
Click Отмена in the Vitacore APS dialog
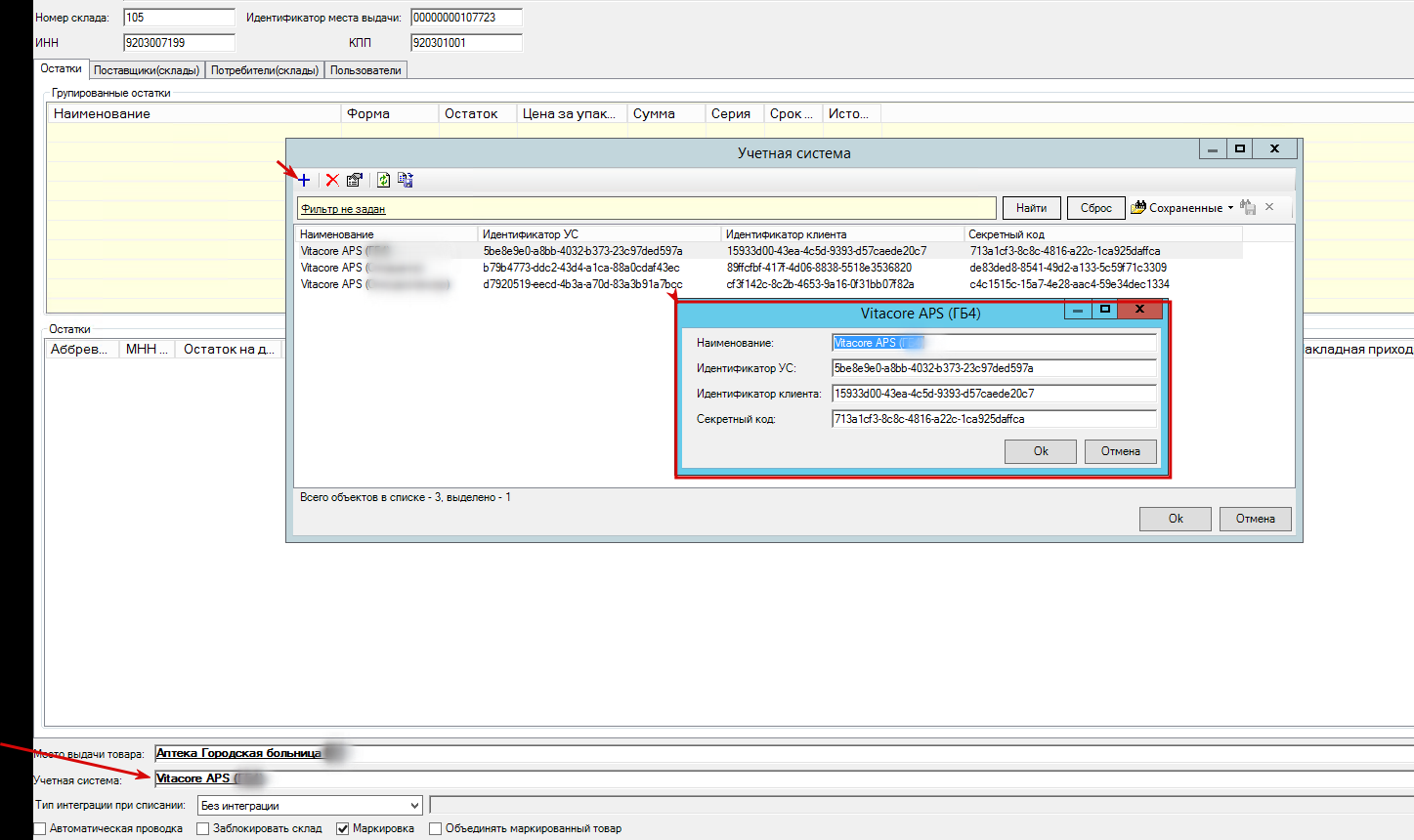[x=1121, y=451]
